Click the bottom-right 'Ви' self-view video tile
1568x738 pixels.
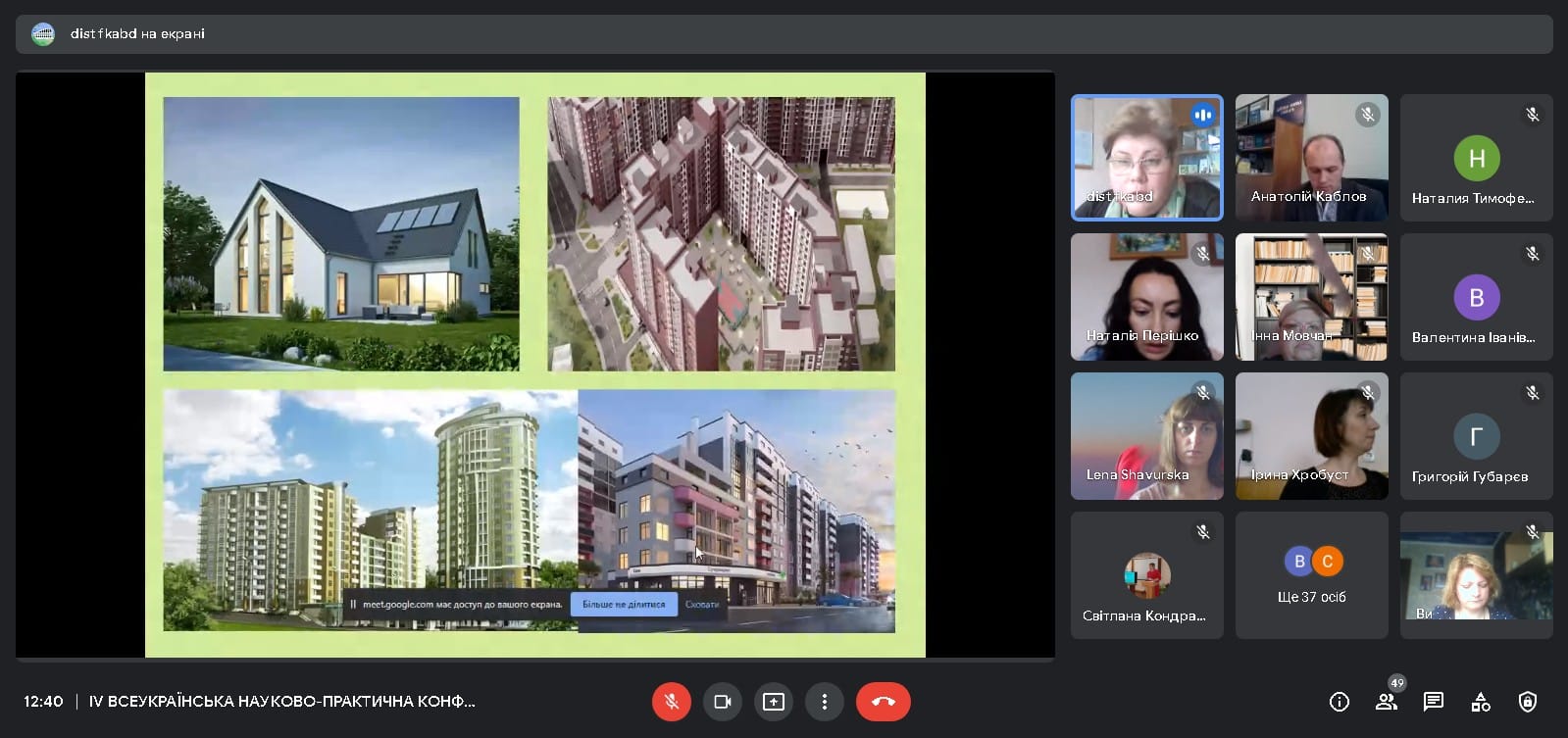tap(1477, 575)
